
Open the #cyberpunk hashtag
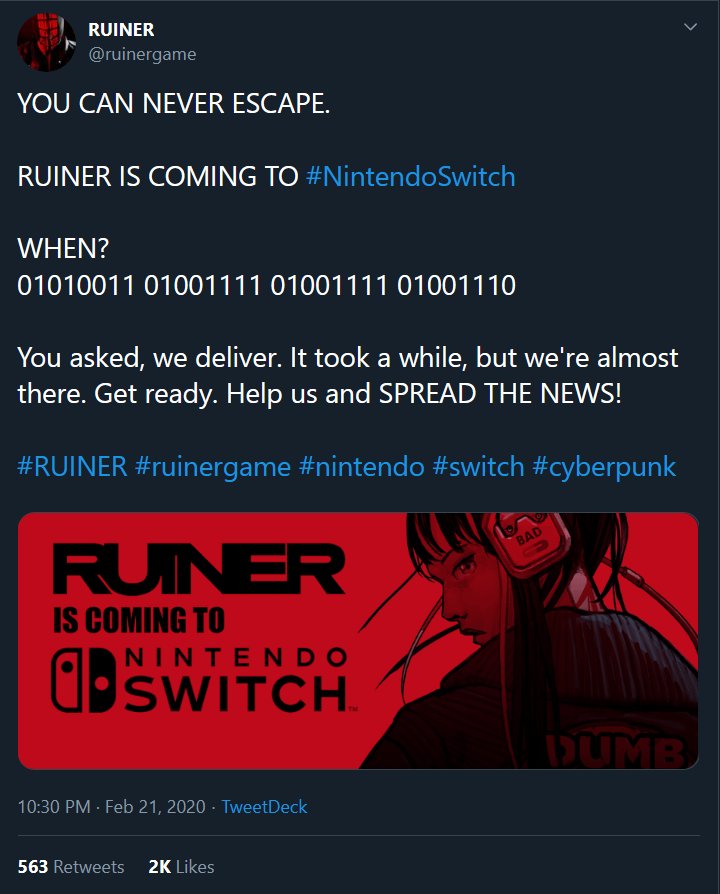604,466
